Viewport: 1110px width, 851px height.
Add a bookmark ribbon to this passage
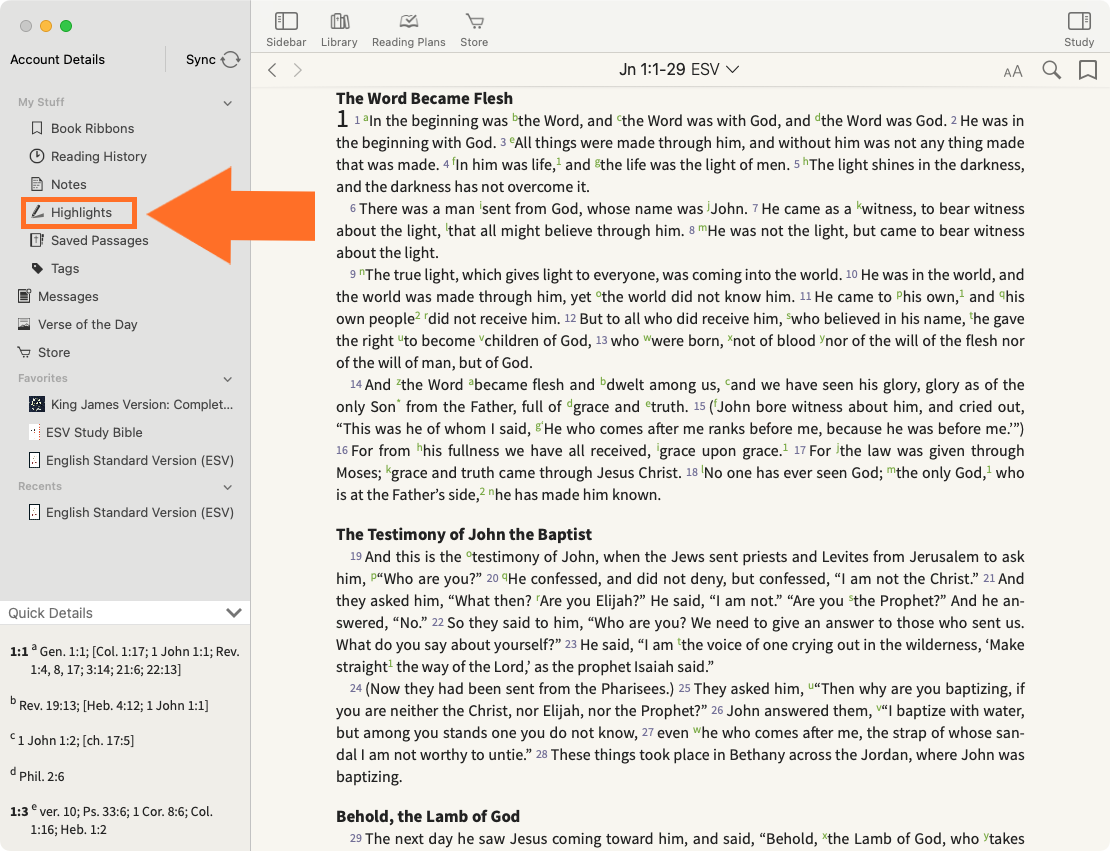[1087, 70]
